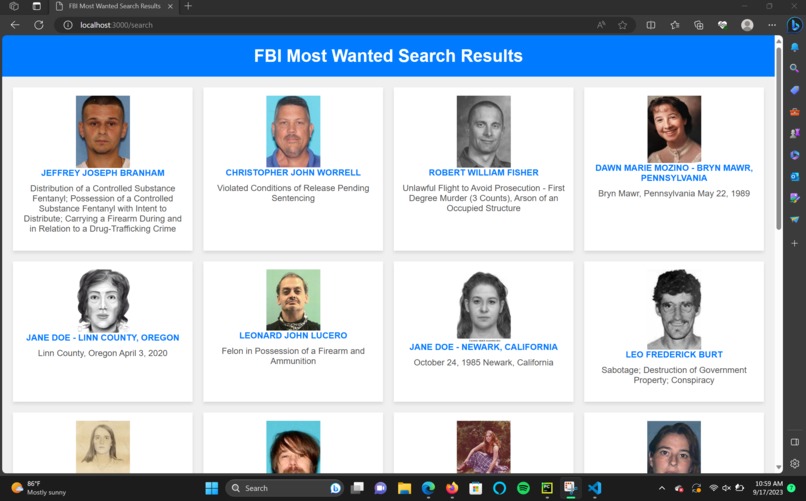Open a new browser tab
This screenshot has width=806, height=501.
tap(188, 6)
